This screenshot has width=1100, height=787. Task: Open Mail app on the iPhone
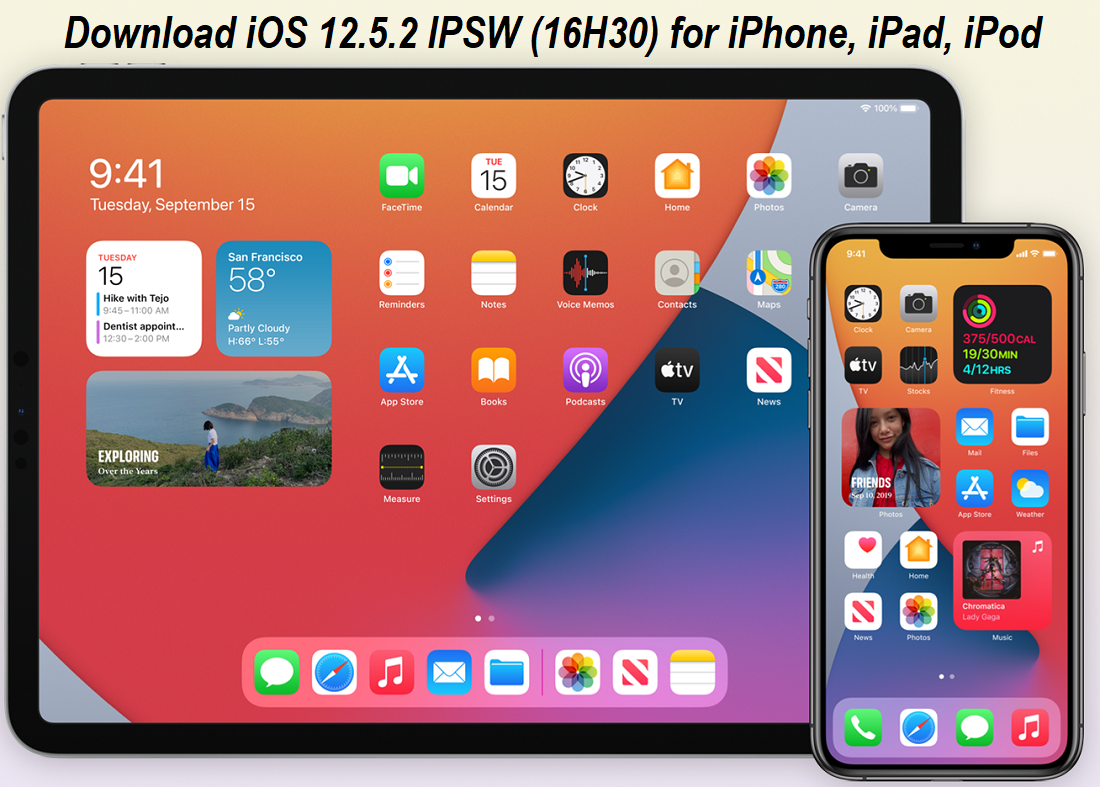point(974,426)
